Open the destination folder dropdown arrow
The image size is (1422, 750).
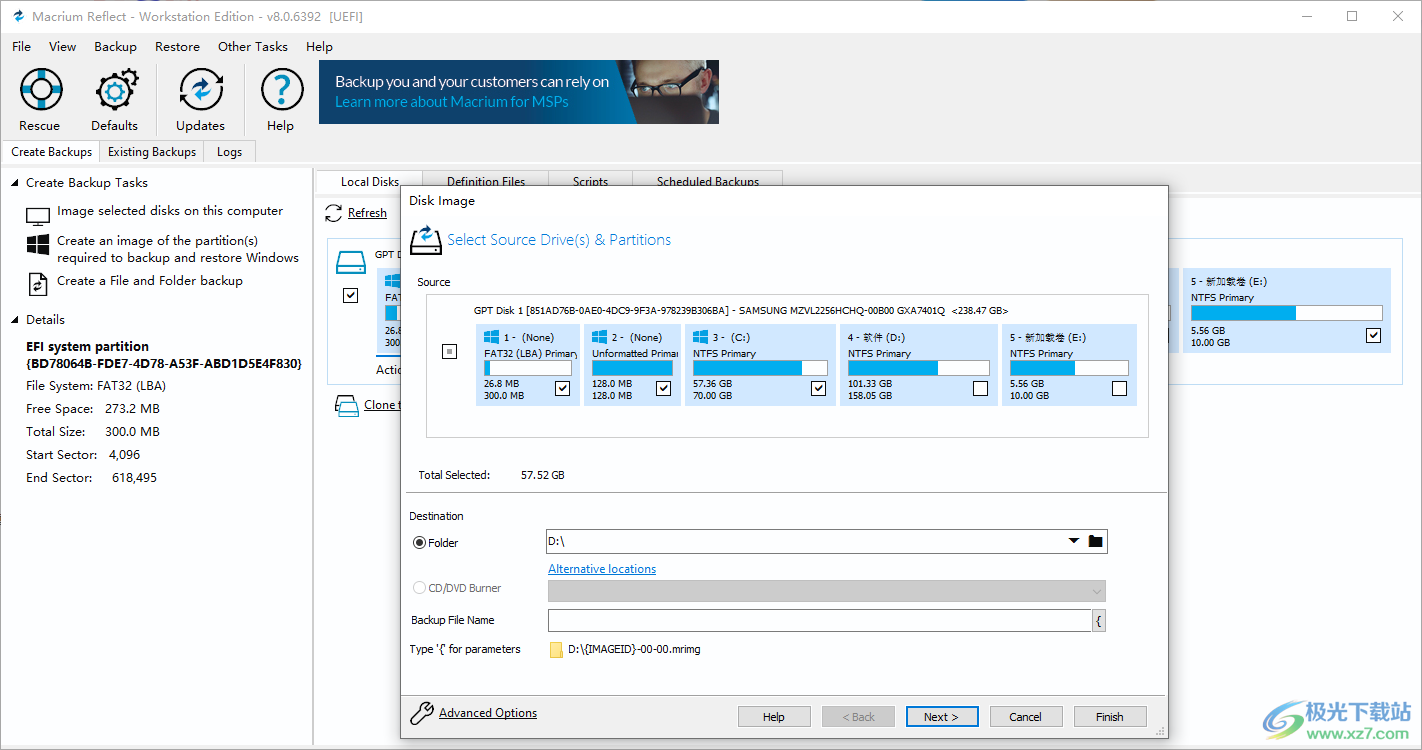[x=1074, y=541]
